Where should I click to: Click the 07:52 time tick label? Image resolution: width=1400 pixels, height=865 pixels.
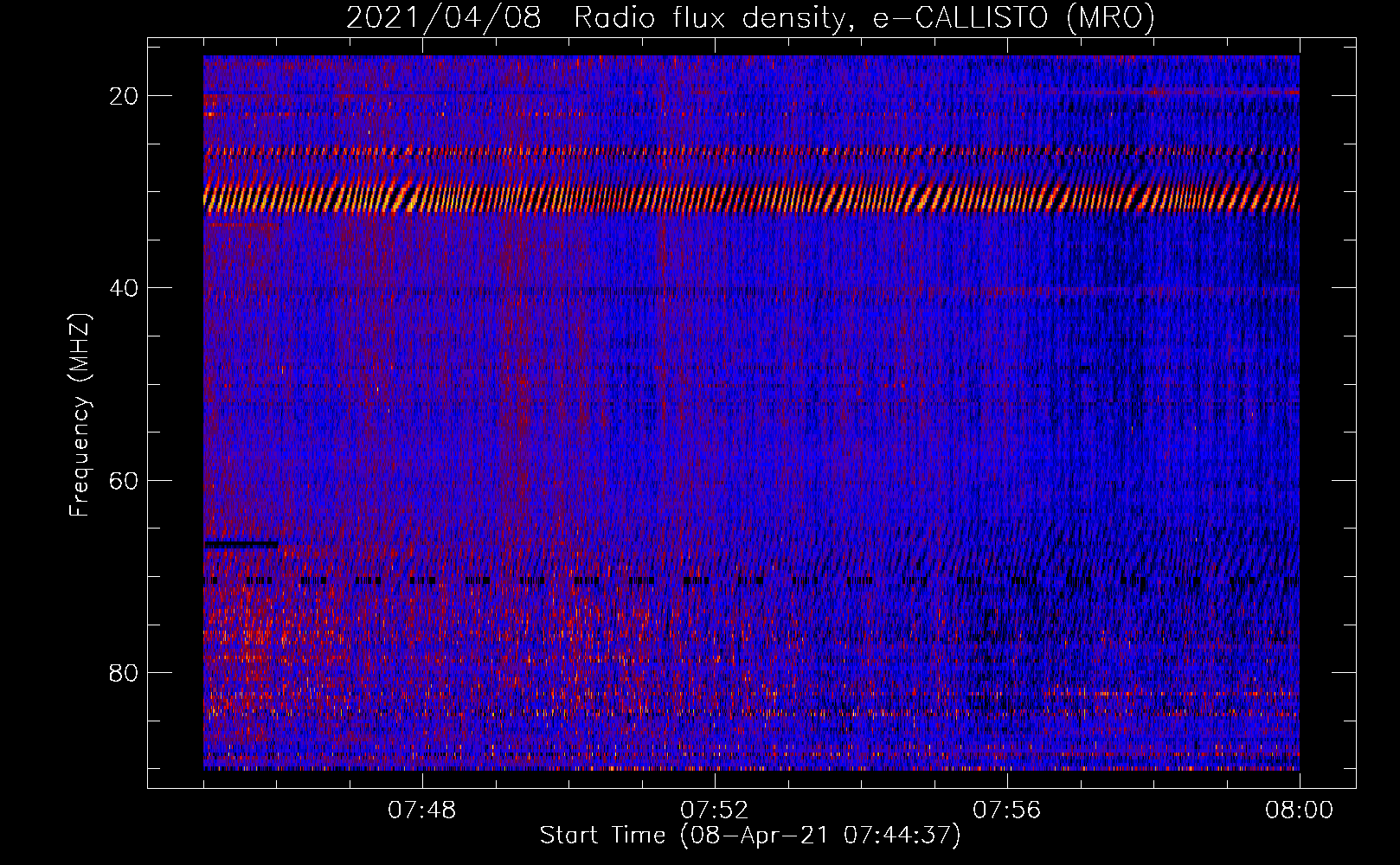[715, 811]
